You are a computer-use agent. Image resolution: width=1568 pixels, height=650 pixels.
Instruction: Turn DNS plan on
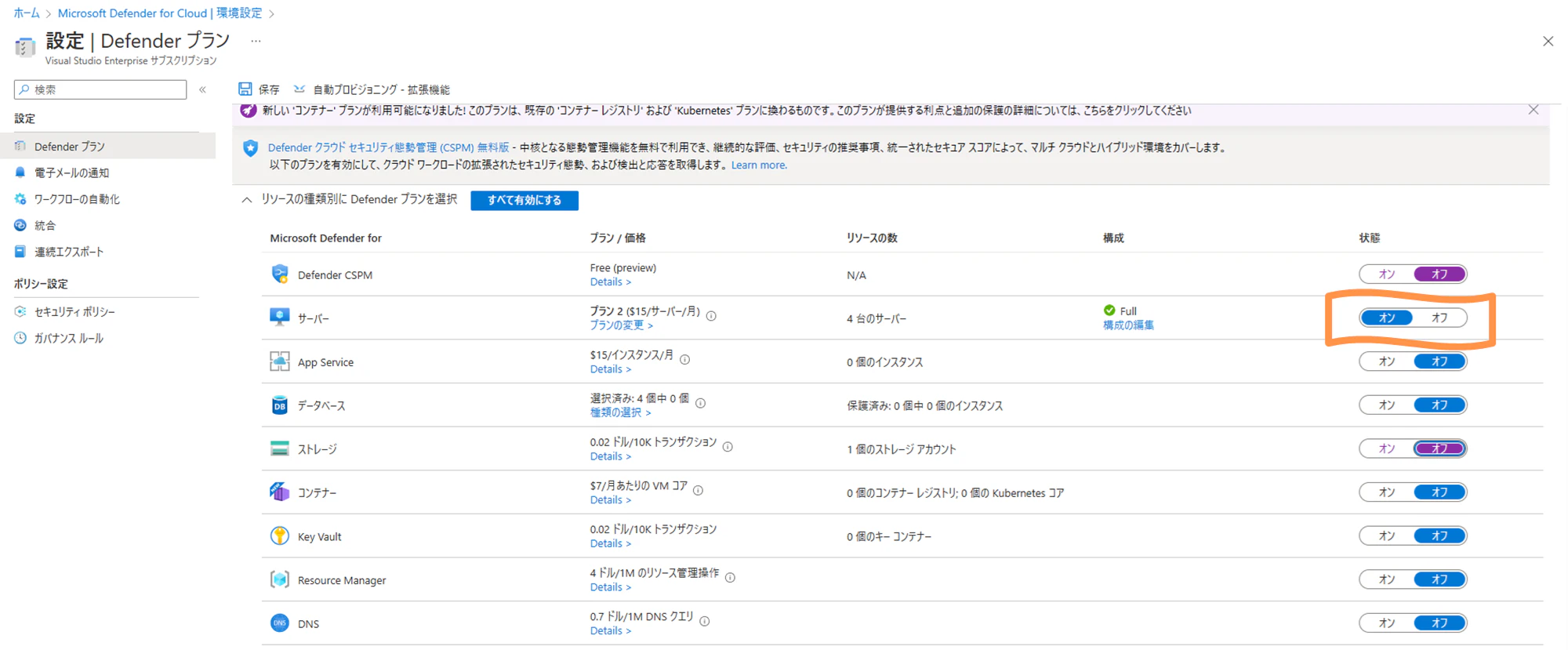click(1387, 623)
